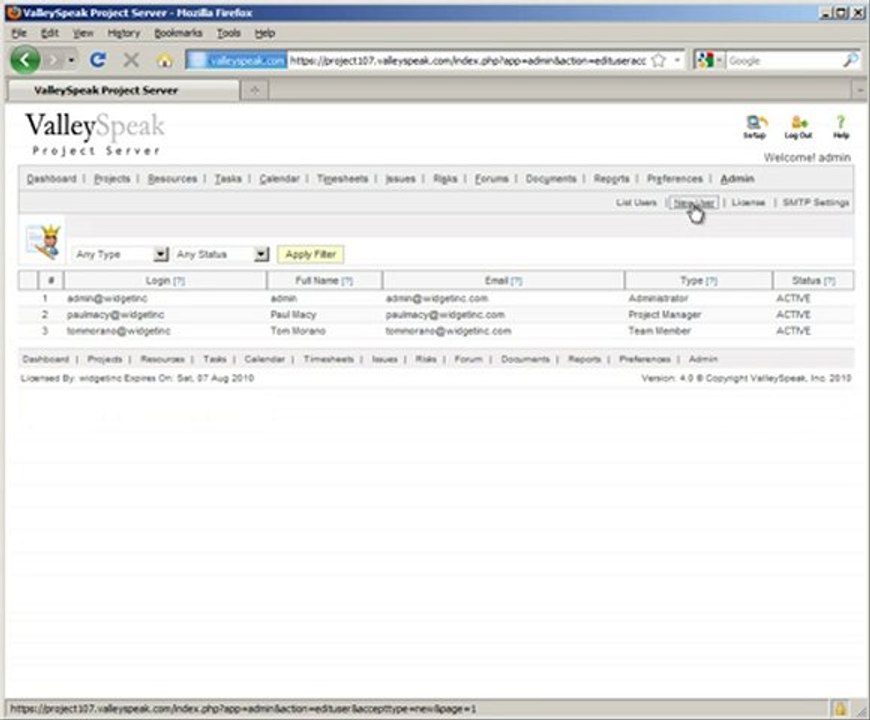Click the bookmark star in address bar

coord(659,60)
